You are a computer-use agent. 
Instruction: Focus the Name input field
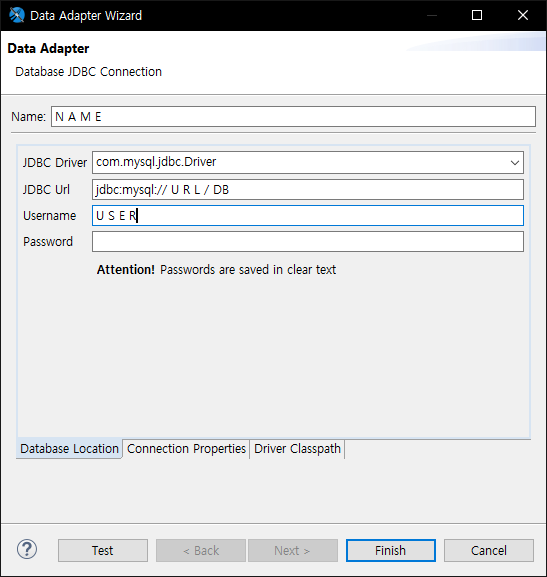[x=293, y=117]
